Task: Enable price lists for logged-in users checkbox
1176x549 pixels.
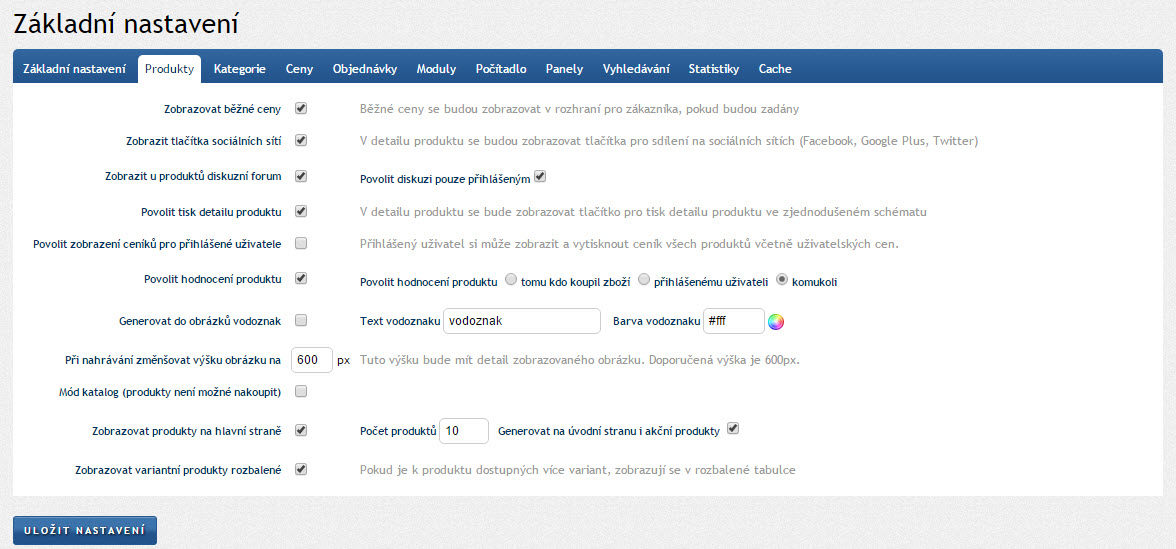Action: click(301, 243)
